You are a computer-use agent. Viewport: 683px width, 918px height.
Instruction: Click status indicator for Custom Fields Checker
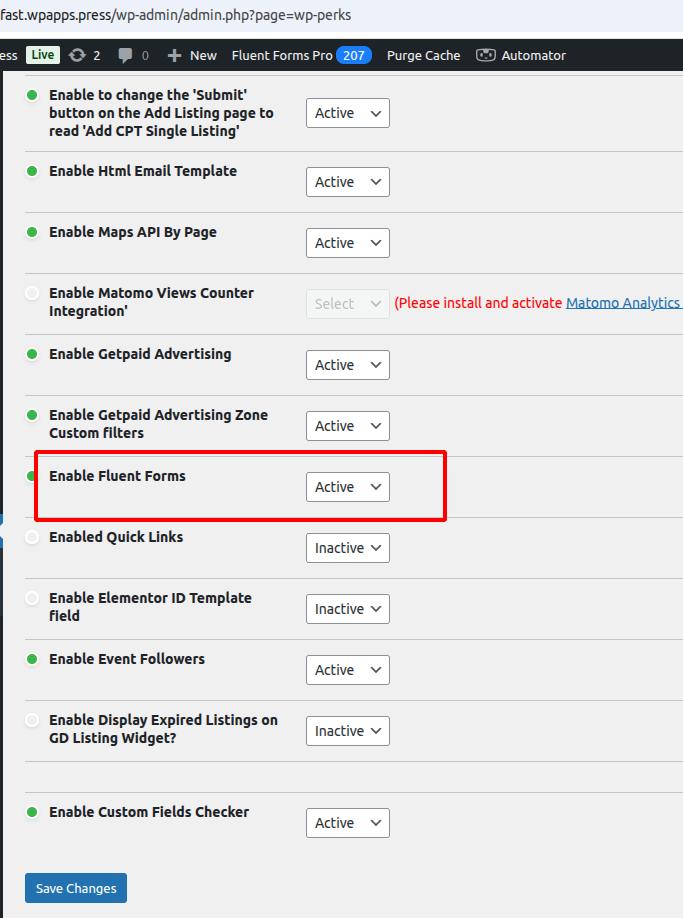(32, 812)
